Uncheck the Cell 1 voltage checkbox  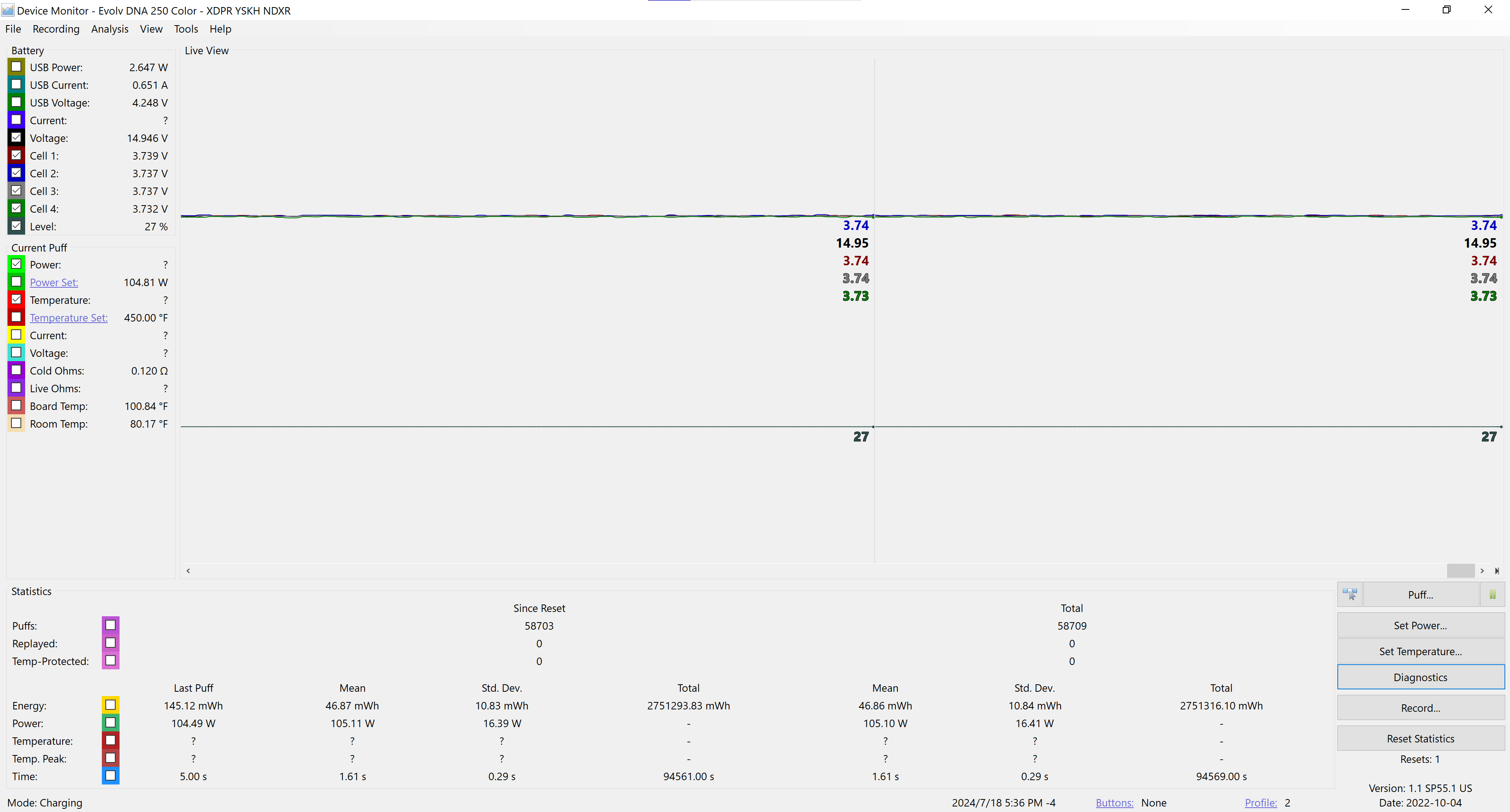tap(17, 155)
